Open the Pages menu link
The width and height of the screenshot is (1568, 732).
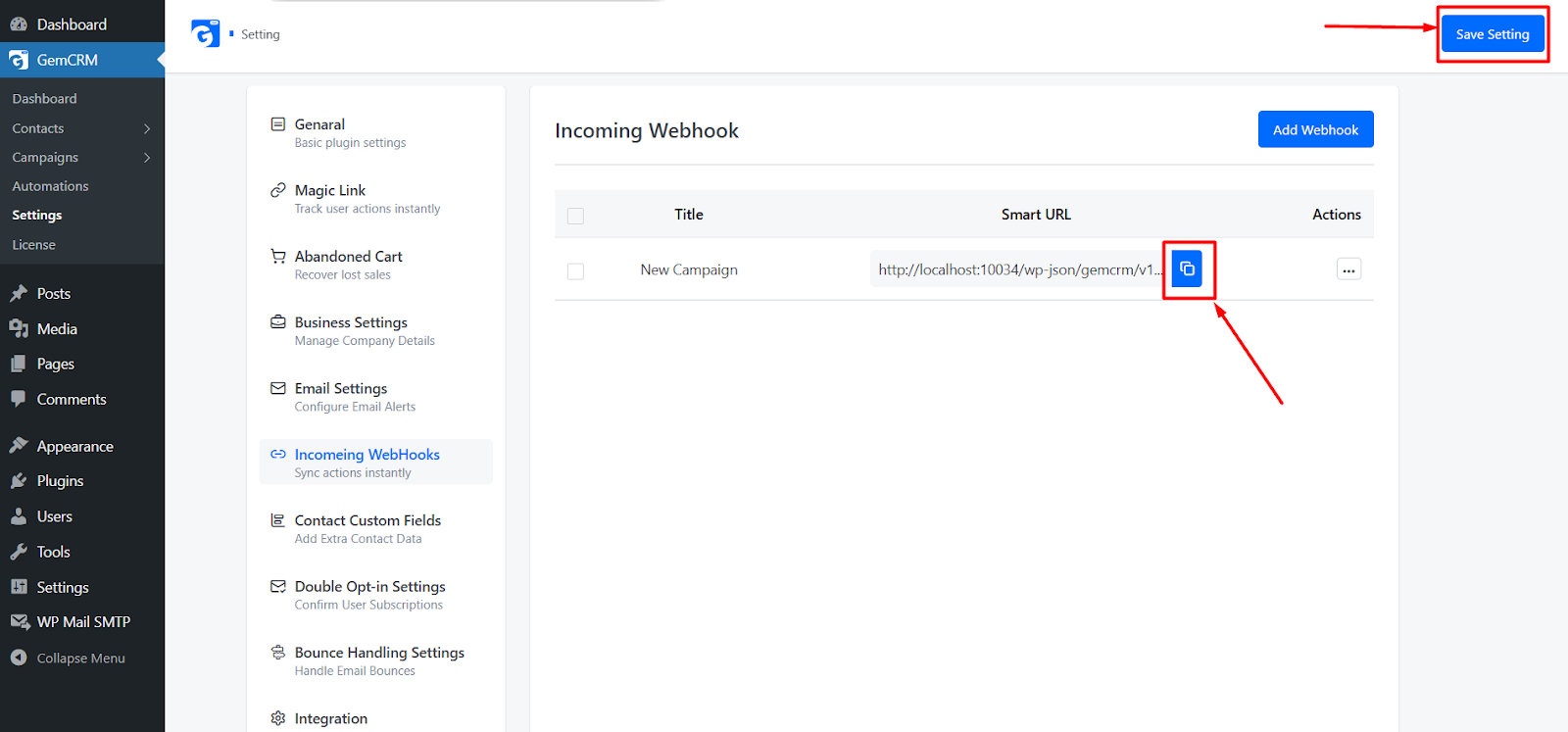(55, 364)
